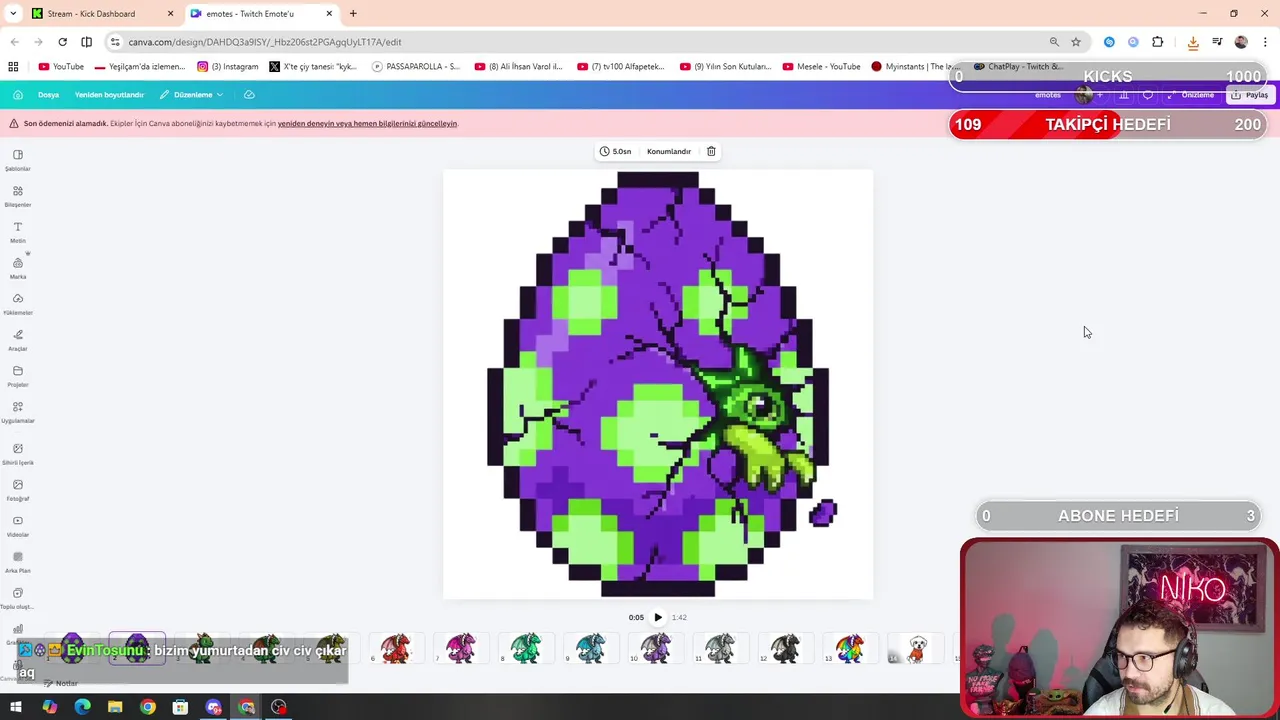This screenshot has width=1280, height=720.
Task: Add collaborator with the plus icon
Action: point(1100,95)
